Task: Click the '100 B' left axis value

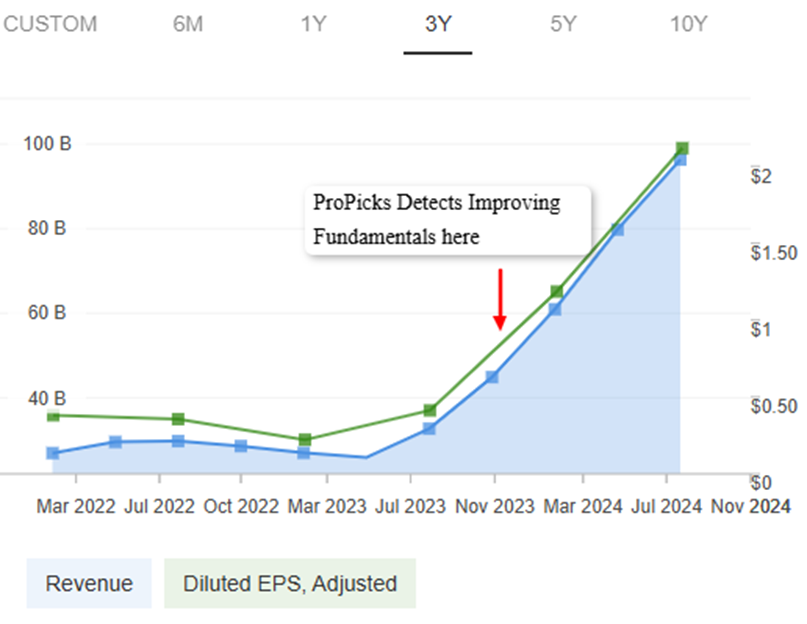Action: [x=47, y=144]
